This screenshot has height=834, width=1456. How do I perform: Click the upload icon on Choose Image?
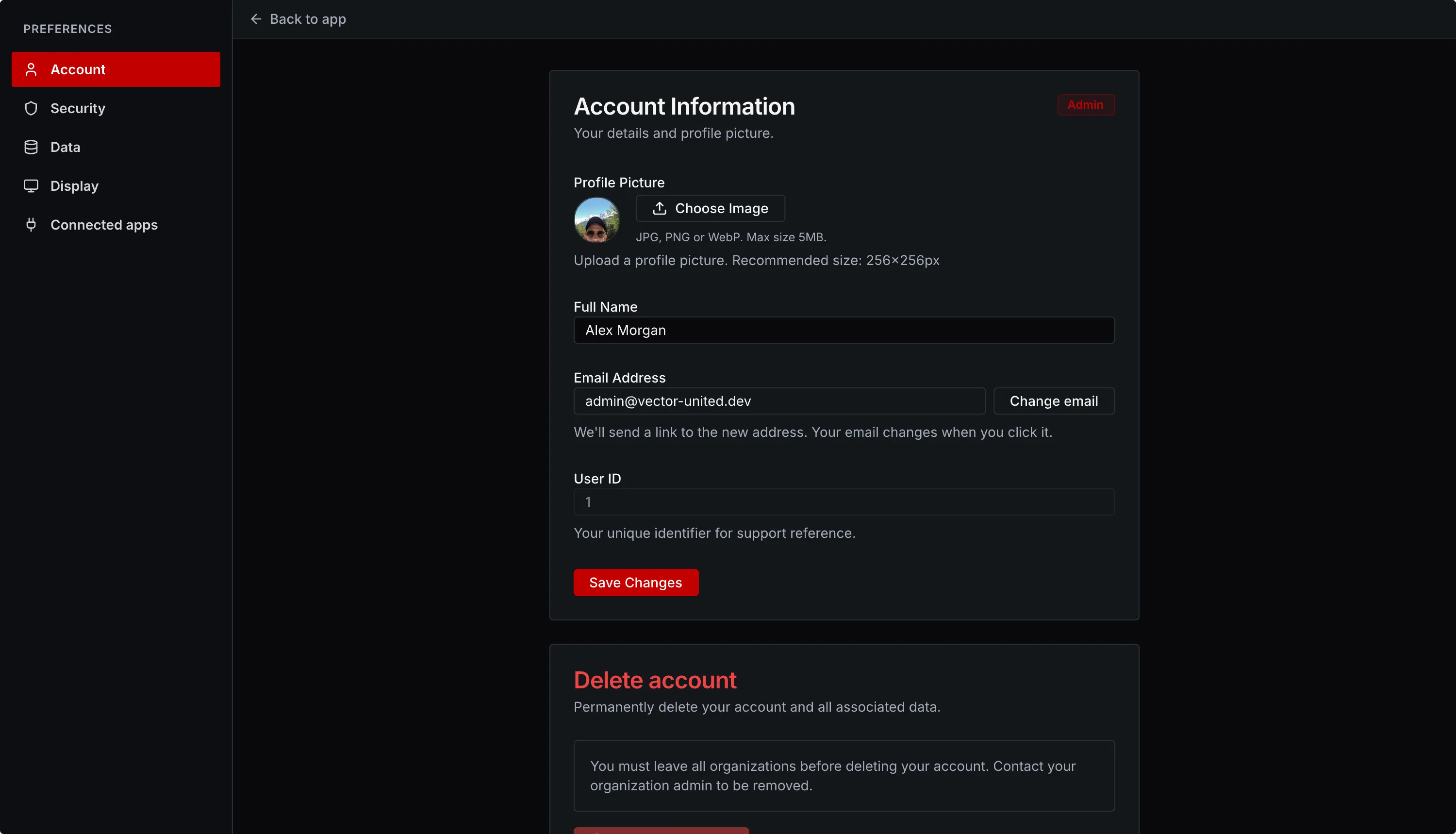pyautogui.click(x=660, y=208)
